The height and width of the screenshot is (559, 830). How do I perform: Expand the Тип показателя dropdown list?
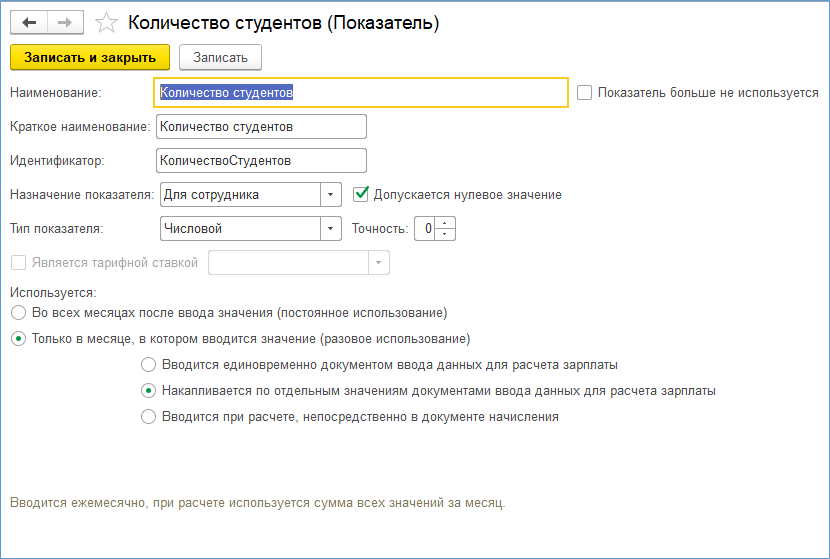coord(331,228)
